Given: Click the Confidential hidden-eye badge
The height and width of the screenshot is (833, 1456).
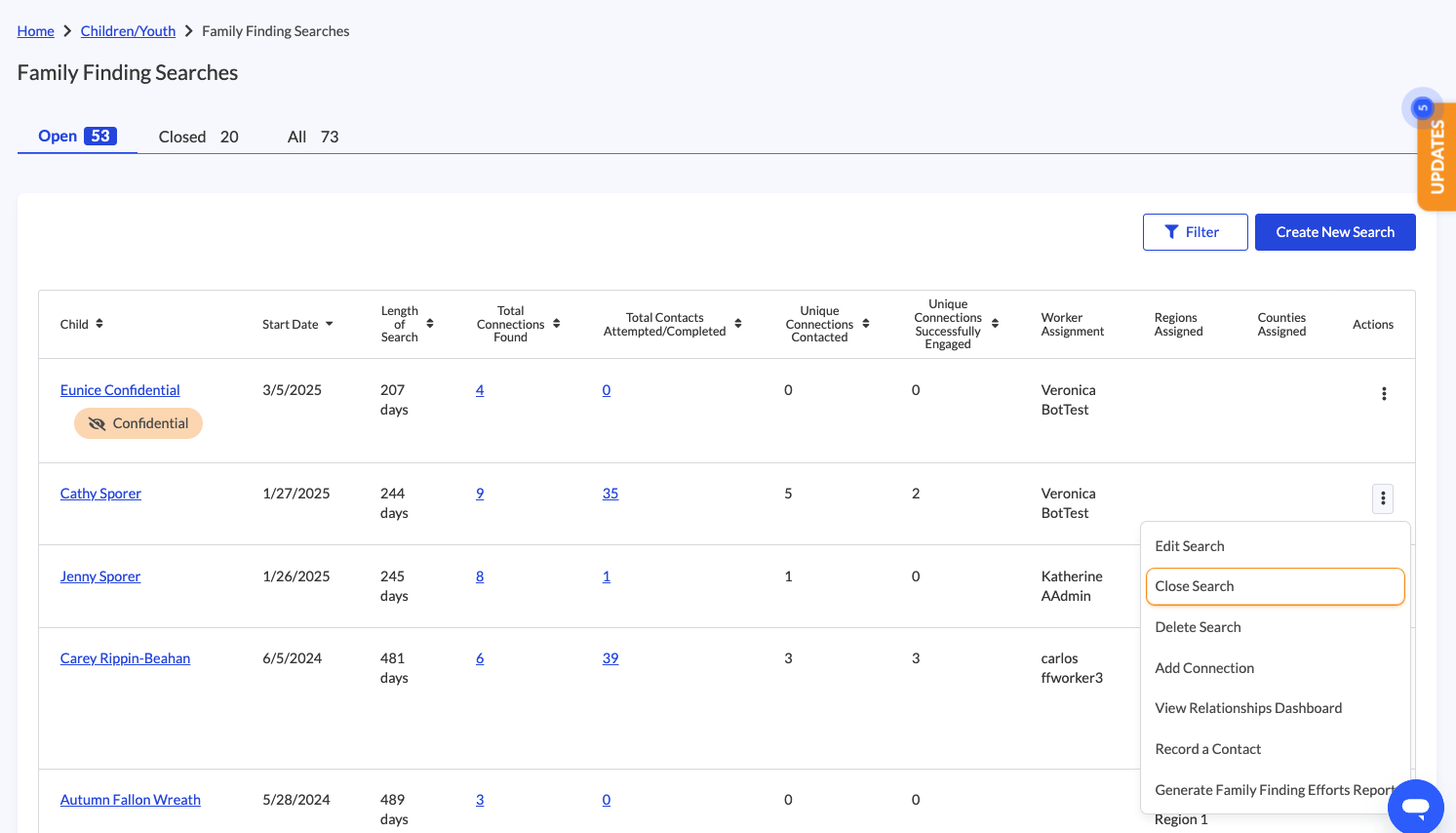Looking at the screenshot, I should (x=138, y=423).
